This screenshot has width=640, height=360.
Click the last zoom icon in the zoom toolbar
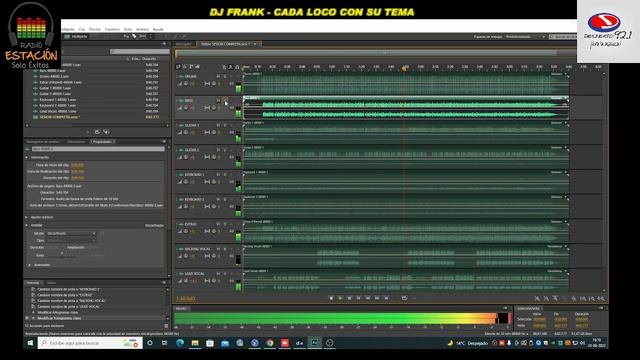(x=601, y=299)
